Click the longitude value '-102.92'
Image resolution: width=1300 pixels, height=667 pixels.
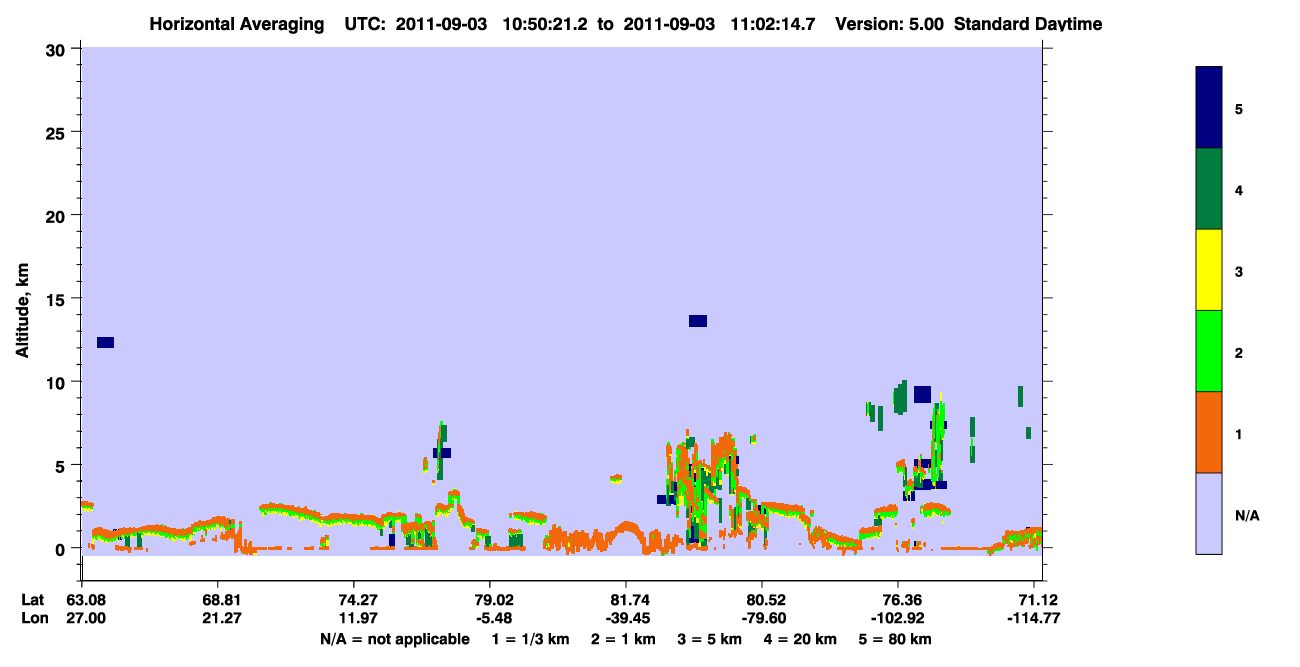(898, 618)
